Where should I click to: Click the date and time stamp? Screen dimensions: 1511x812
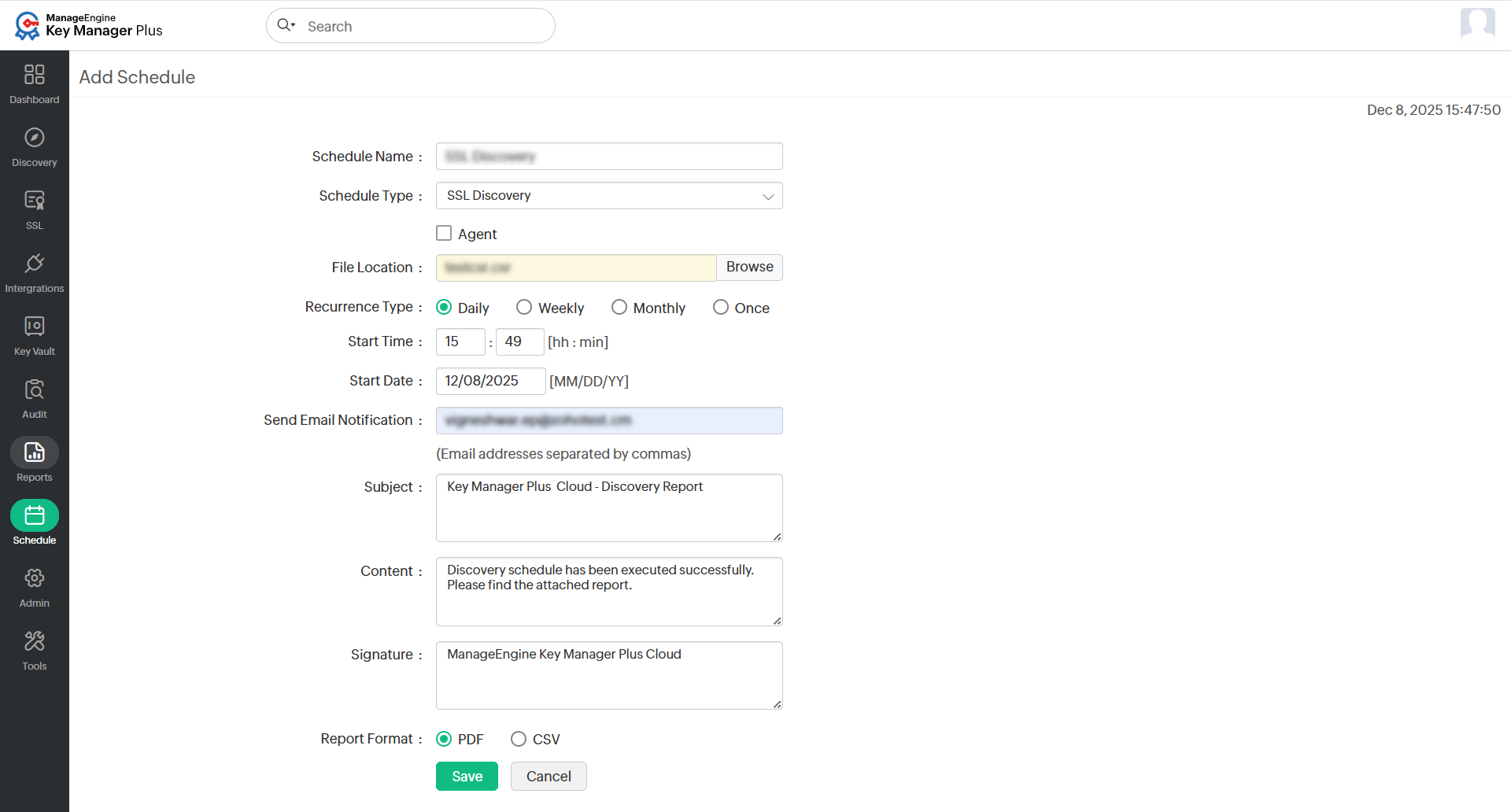pyautogui.click(x=1433, y=110)
